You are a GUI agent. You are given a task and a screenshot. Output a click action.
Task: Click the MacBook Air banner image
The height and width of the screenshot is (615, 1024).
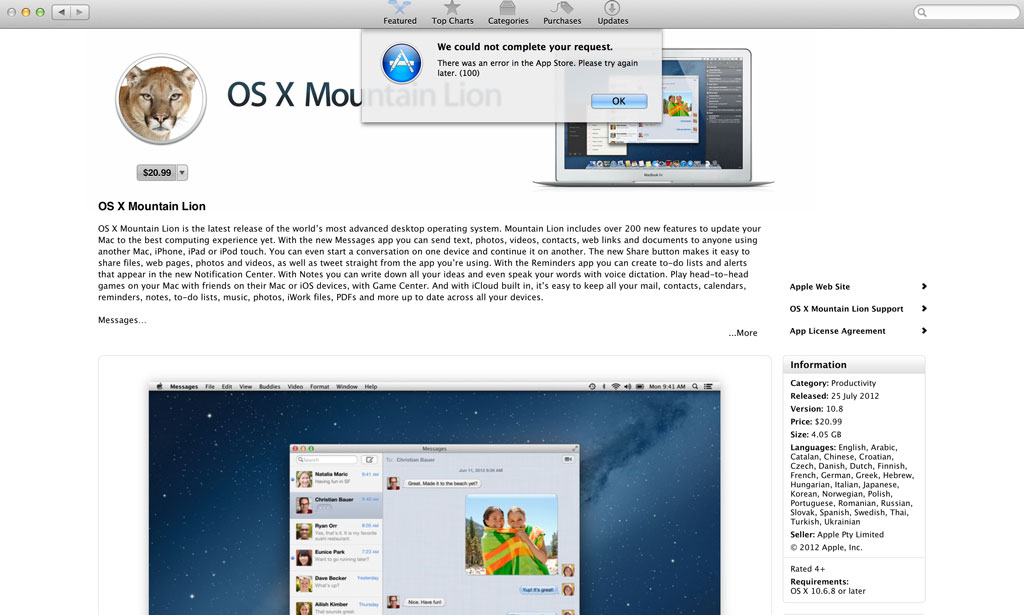[x=653, y=118]
